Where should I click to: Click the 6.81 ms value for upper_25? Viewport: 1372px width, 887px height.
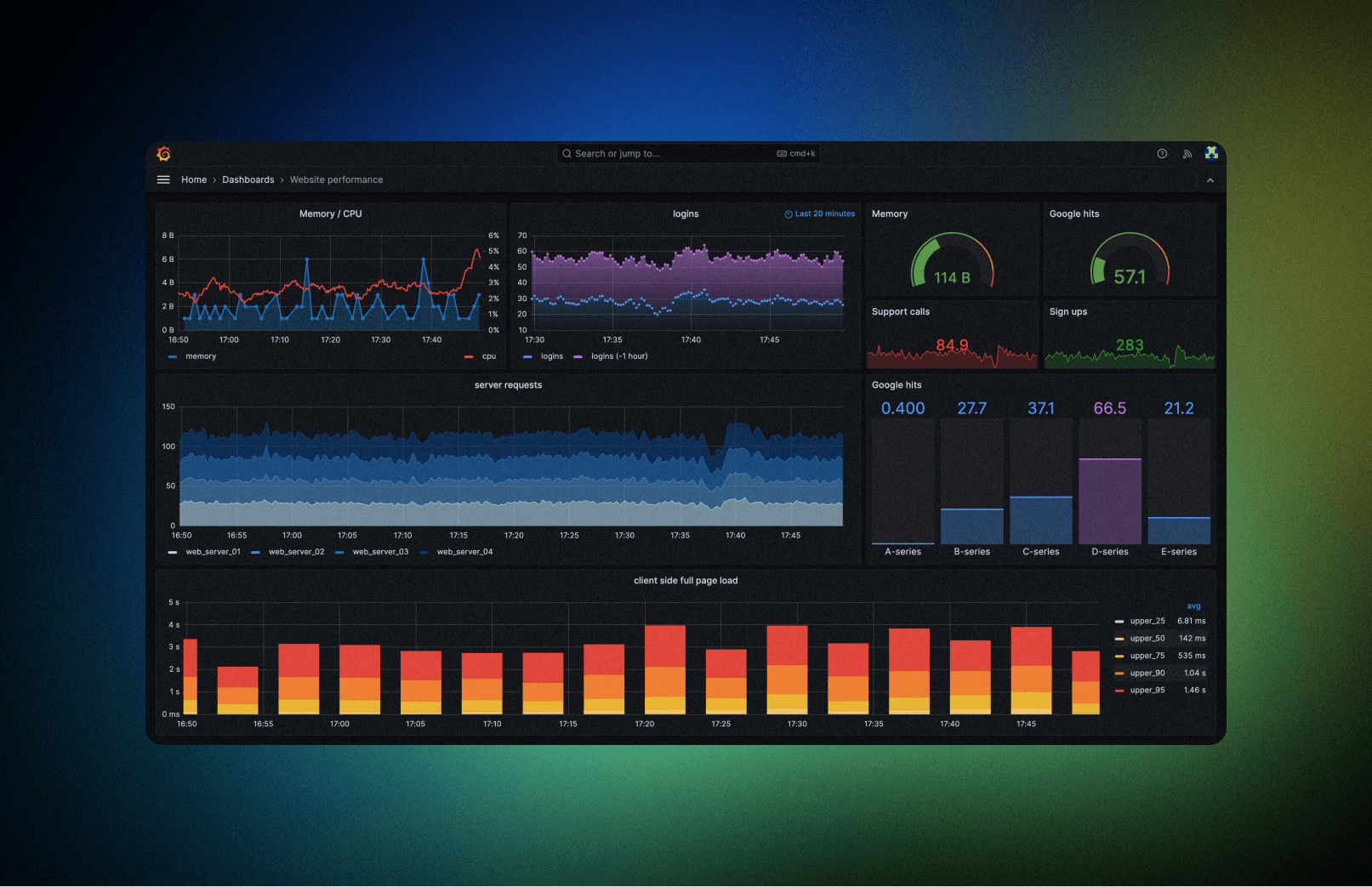click(x=1191, y=621)
